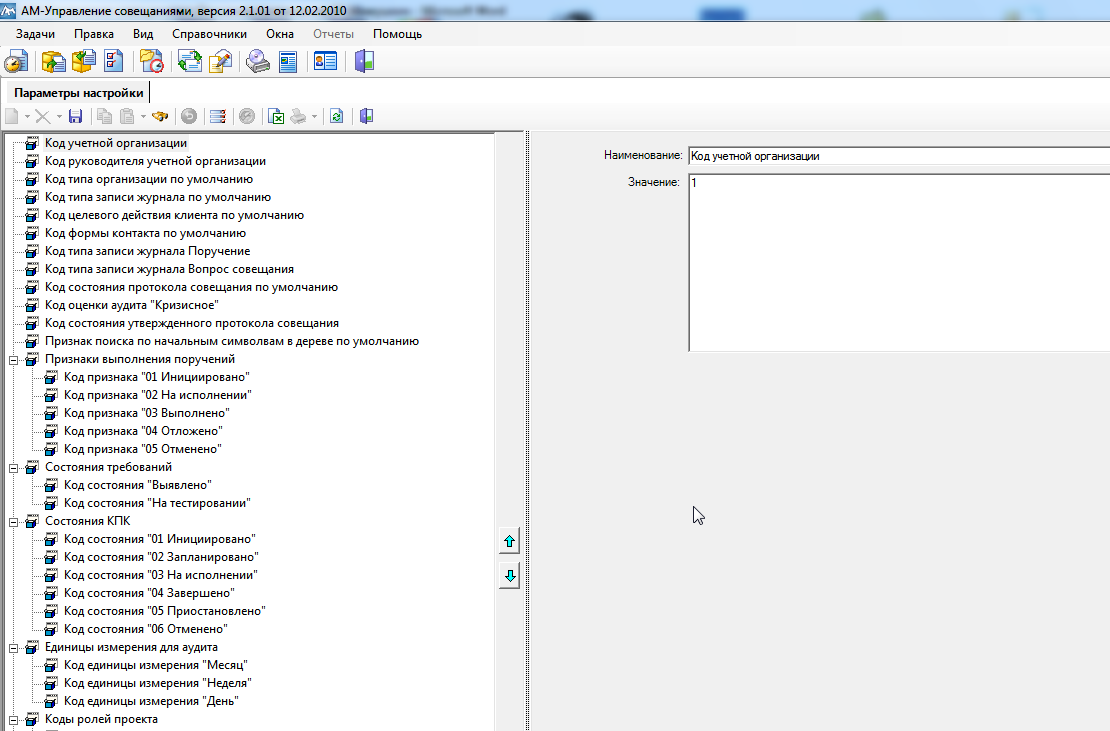
Task: Click the binoculars search icon
Action: pyautogui.click(x=159, y=116)
